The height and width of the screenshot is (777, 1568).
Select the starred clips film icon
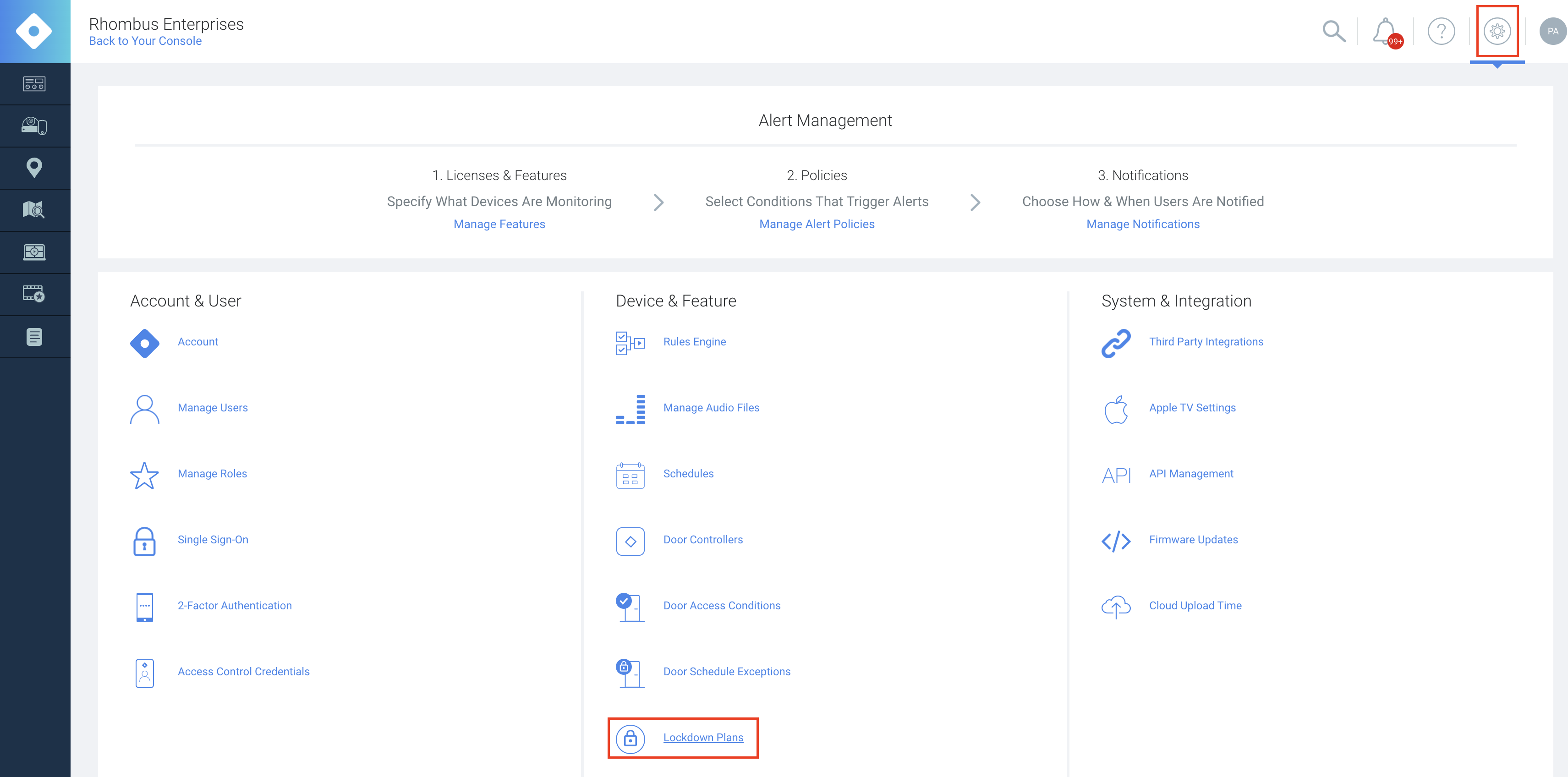(x=35, y=294)
